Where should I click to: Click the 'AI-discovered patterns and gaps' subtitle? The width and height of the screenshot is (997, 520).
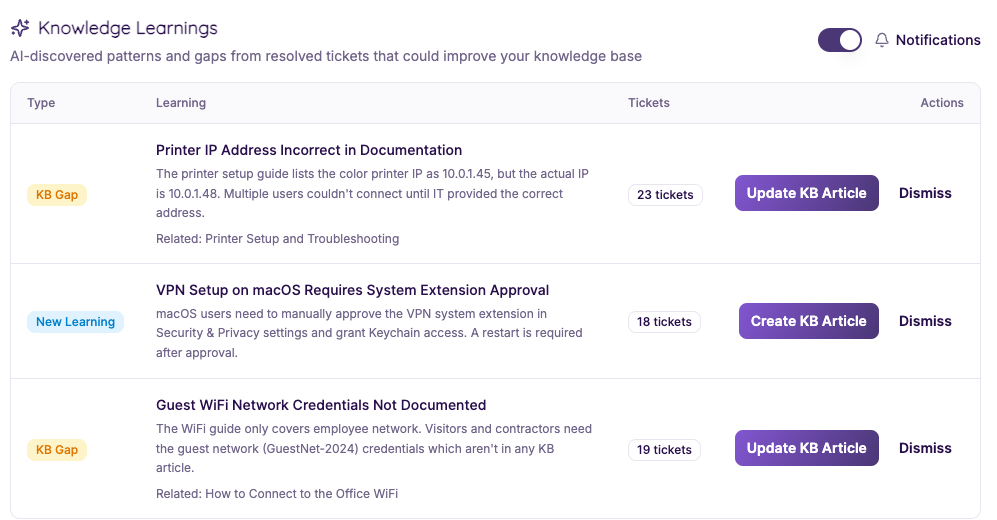coord(326,57)
